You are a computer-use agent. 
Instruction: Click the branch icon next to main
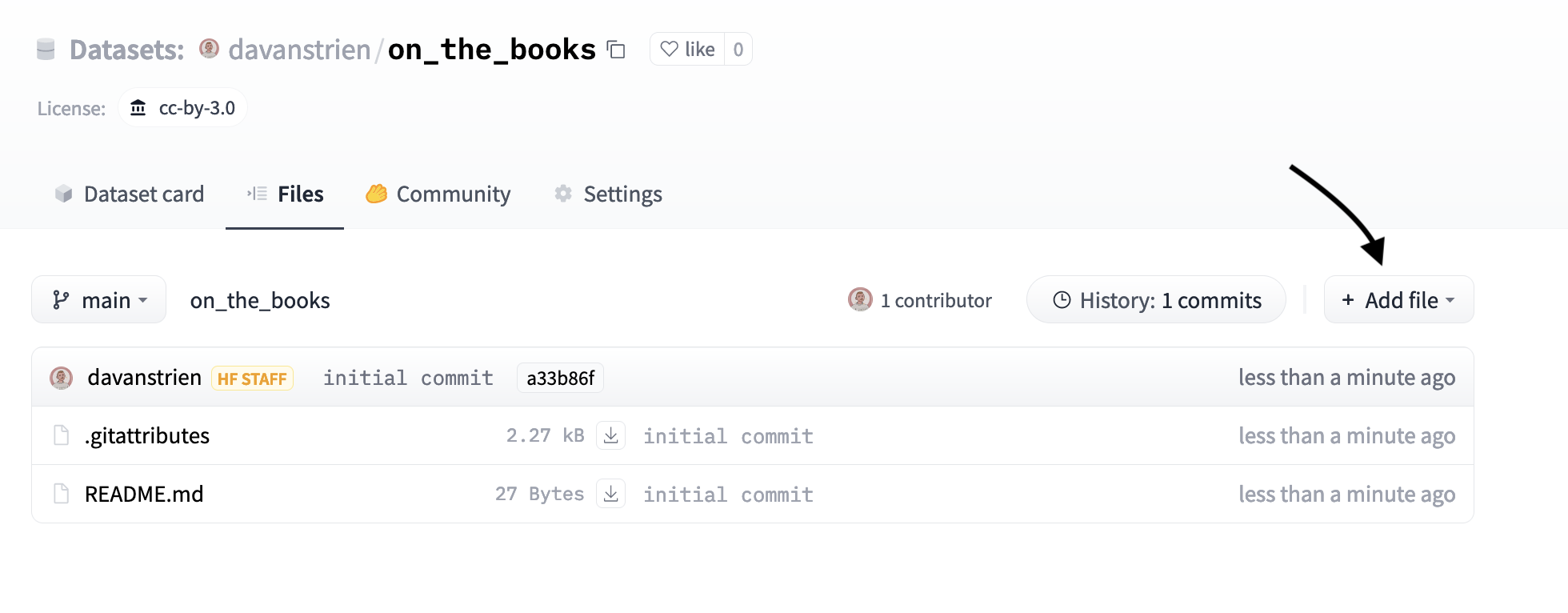click(x=59, y=299)
